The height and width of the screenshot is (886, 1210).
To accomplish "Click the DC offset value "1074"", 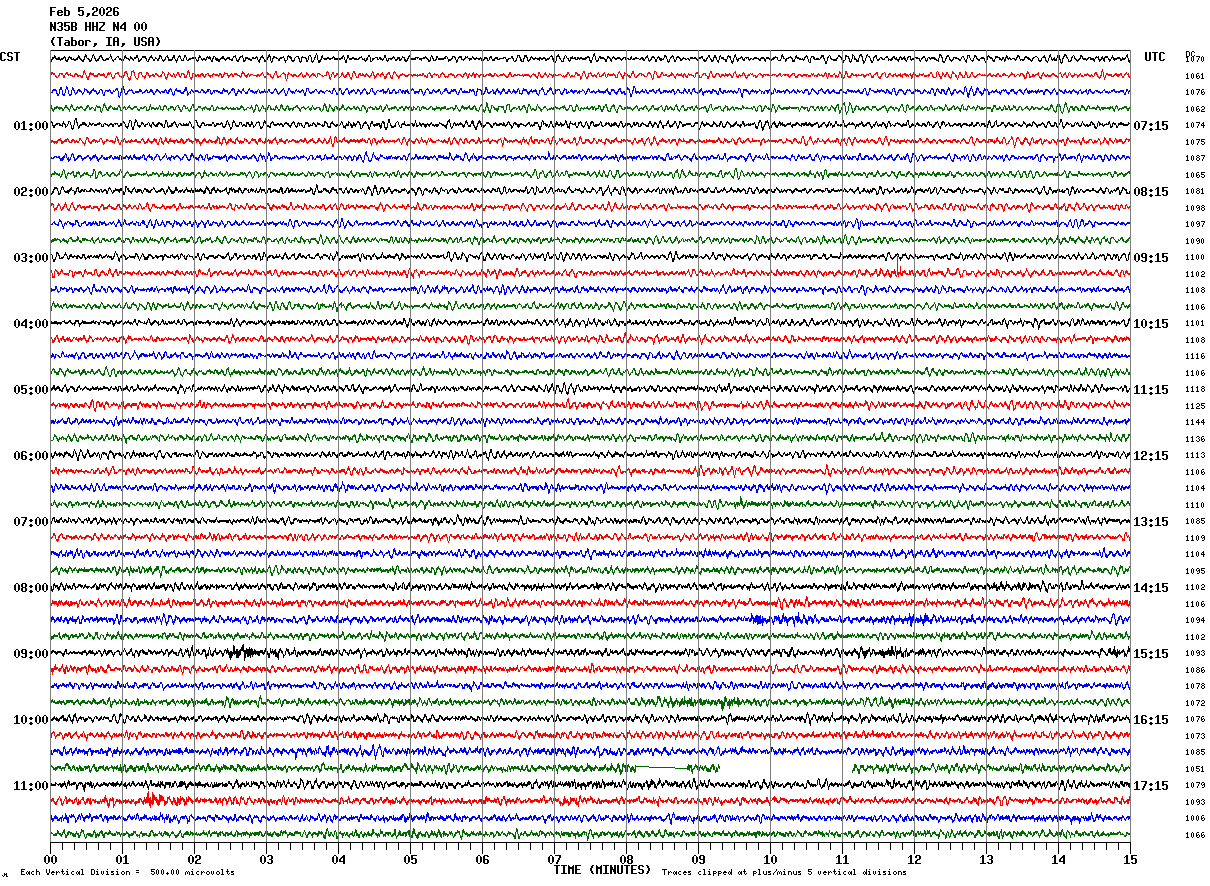I will tap(1195, 126).
